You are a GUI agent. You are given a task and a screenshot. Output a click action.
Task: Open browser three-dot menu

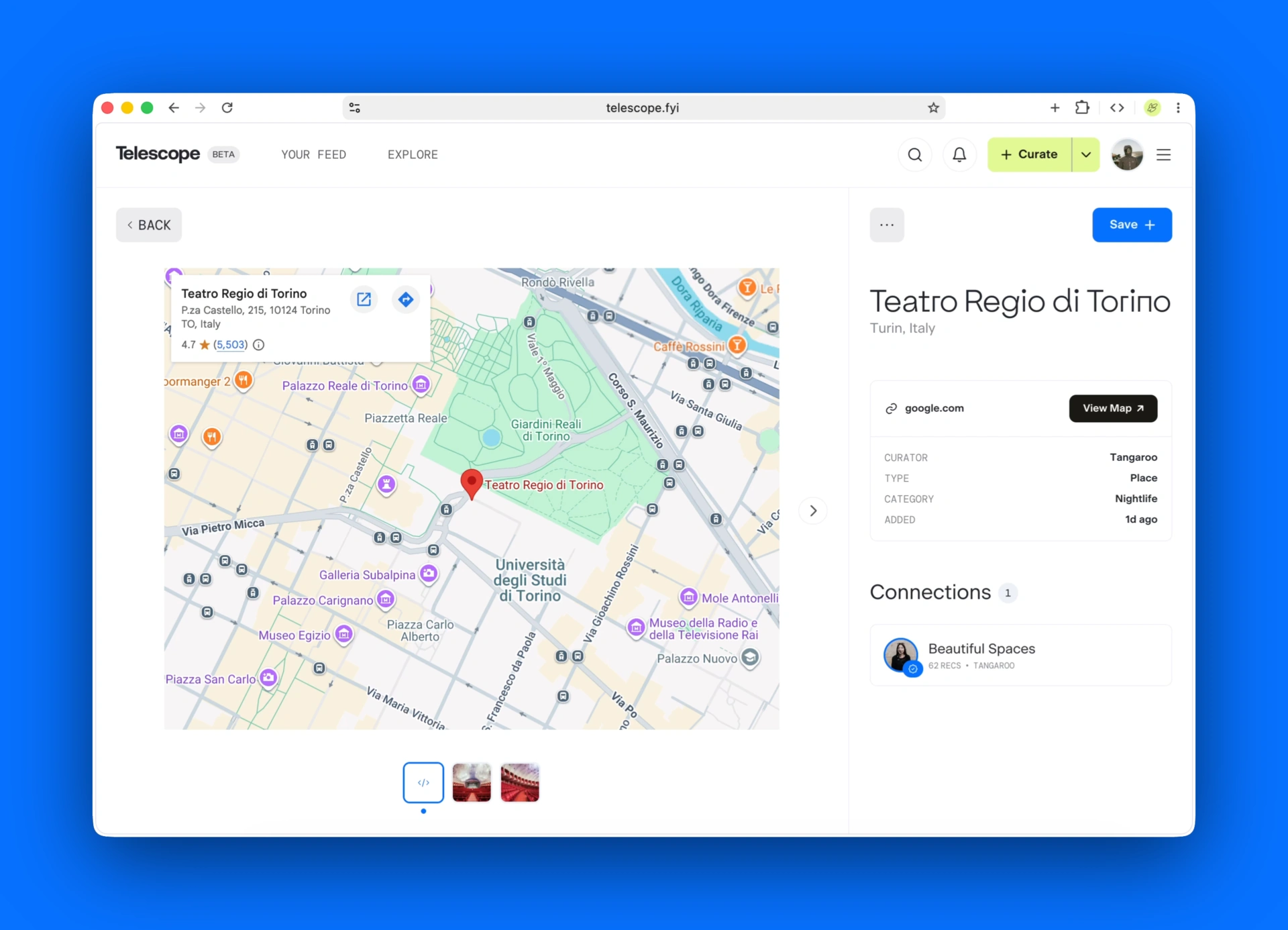[1178, 108]
